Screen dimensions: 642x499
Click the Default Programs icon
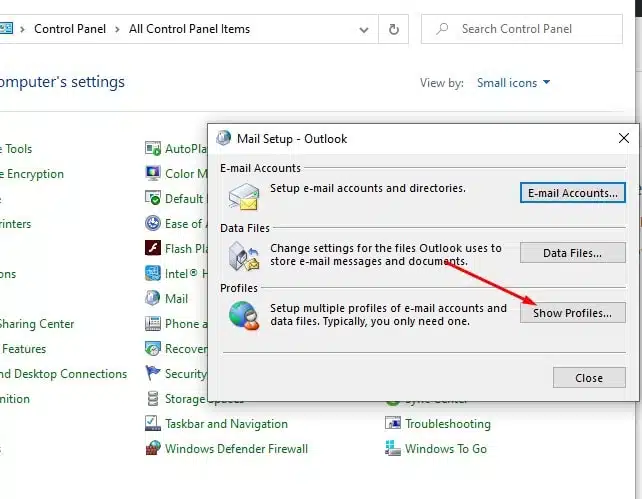click(153, 199)
